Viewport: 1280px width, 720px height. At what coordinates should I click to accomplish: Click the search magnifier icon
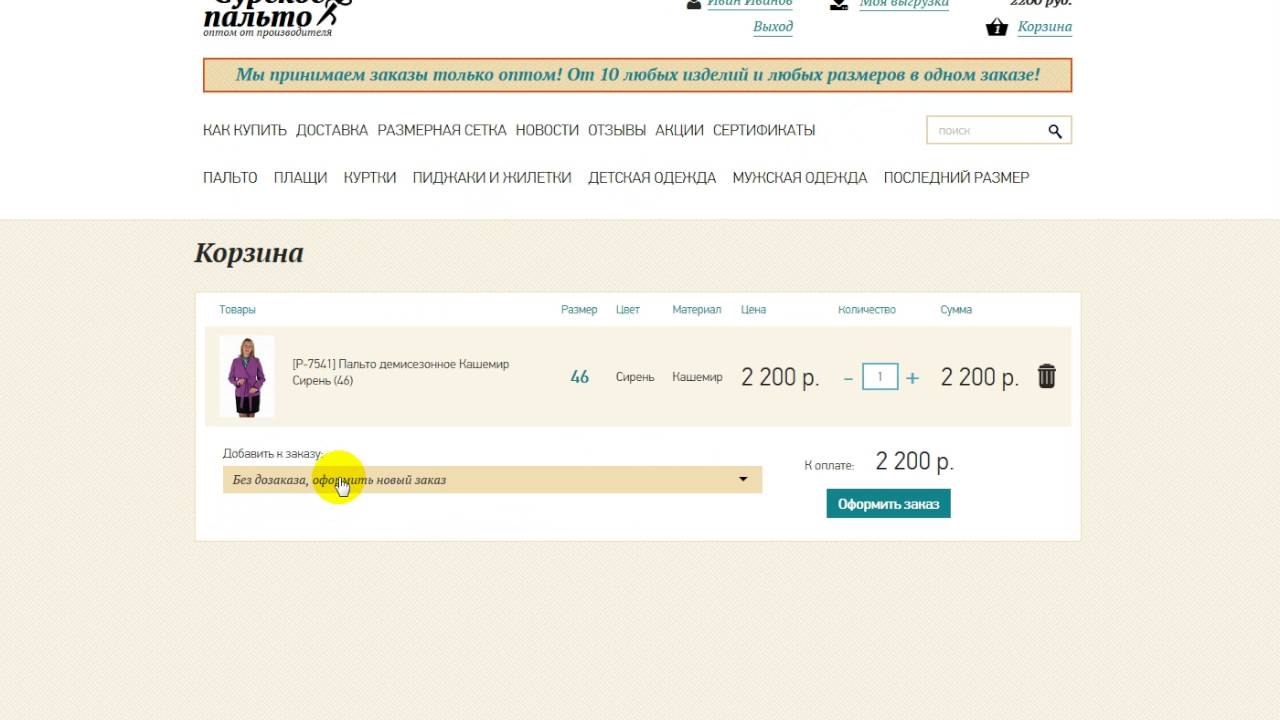1055,131
